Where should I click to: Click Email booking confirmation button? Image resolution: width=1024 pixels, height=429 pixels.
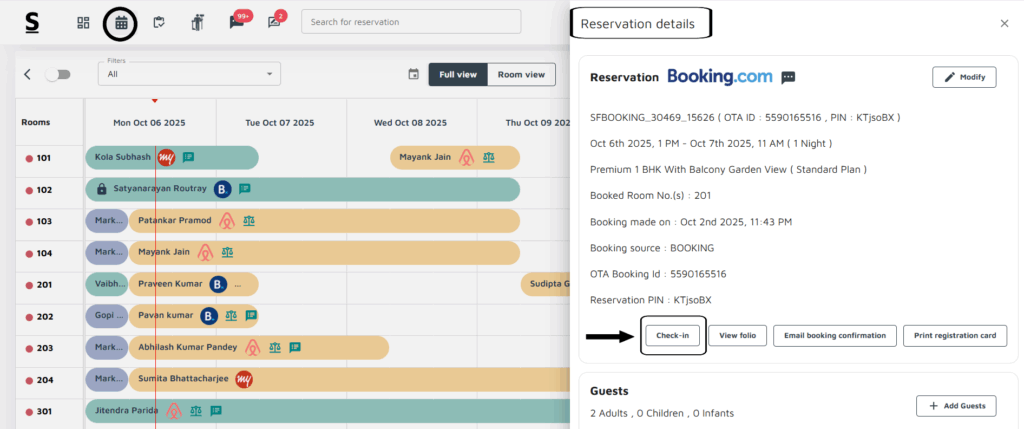(x=834, y=336)
